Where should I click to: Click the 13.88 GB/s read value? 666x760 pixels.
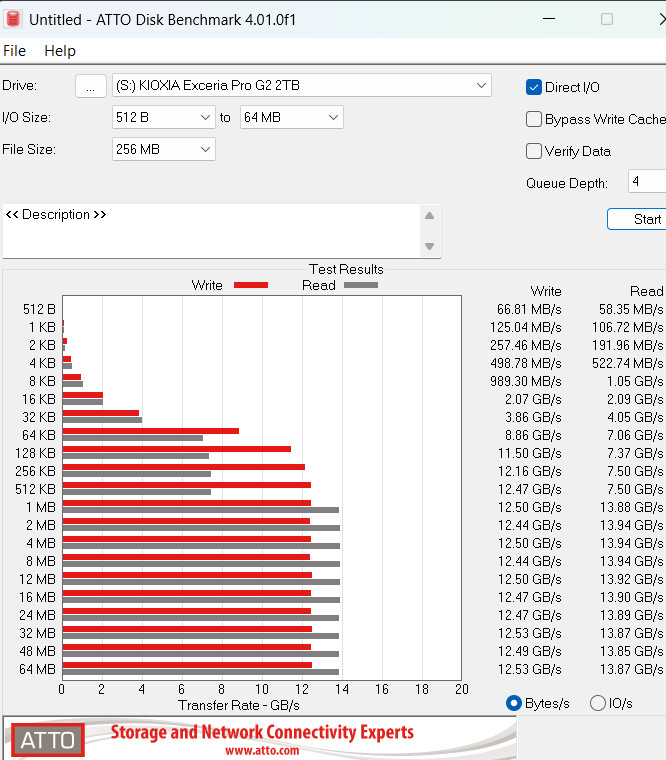[x=632, y=507]
